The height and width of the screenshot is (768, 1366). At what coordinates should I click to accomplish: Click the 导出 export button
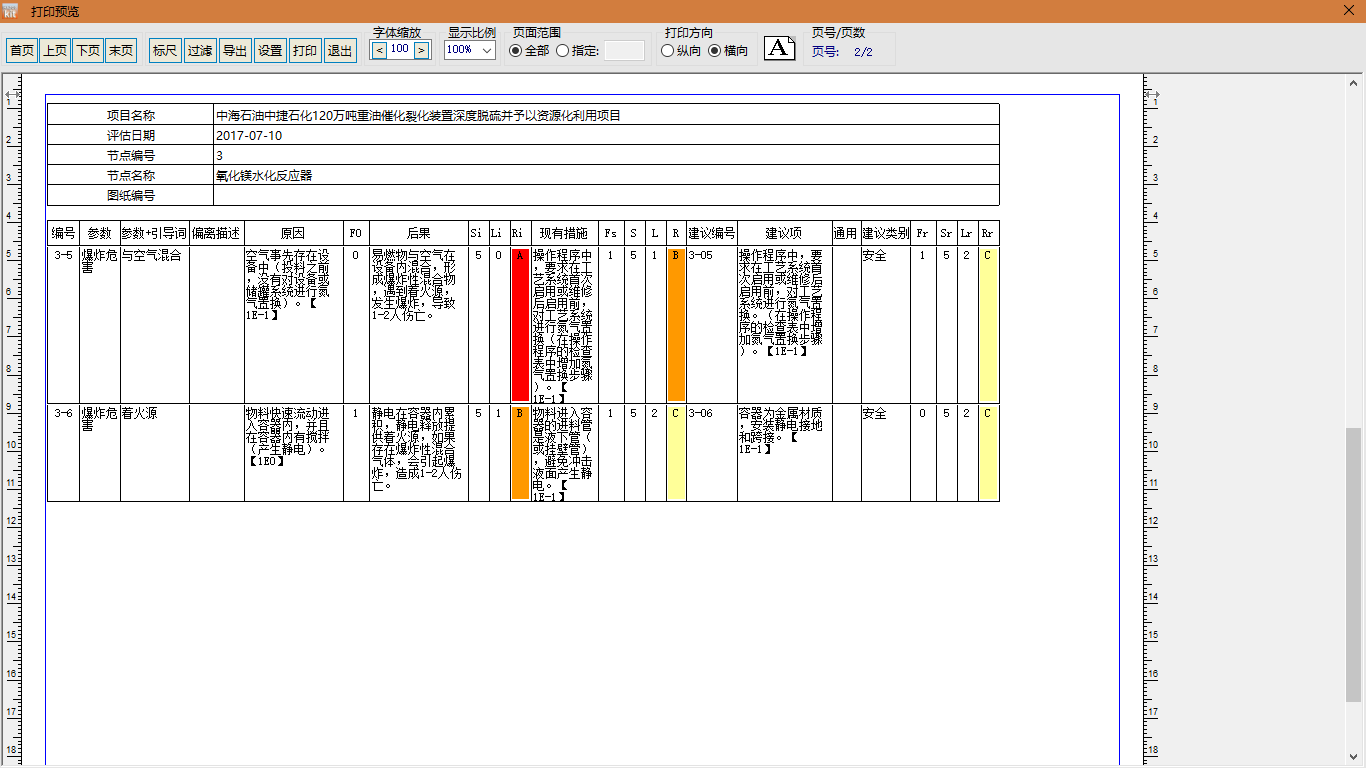click(235, 50)
